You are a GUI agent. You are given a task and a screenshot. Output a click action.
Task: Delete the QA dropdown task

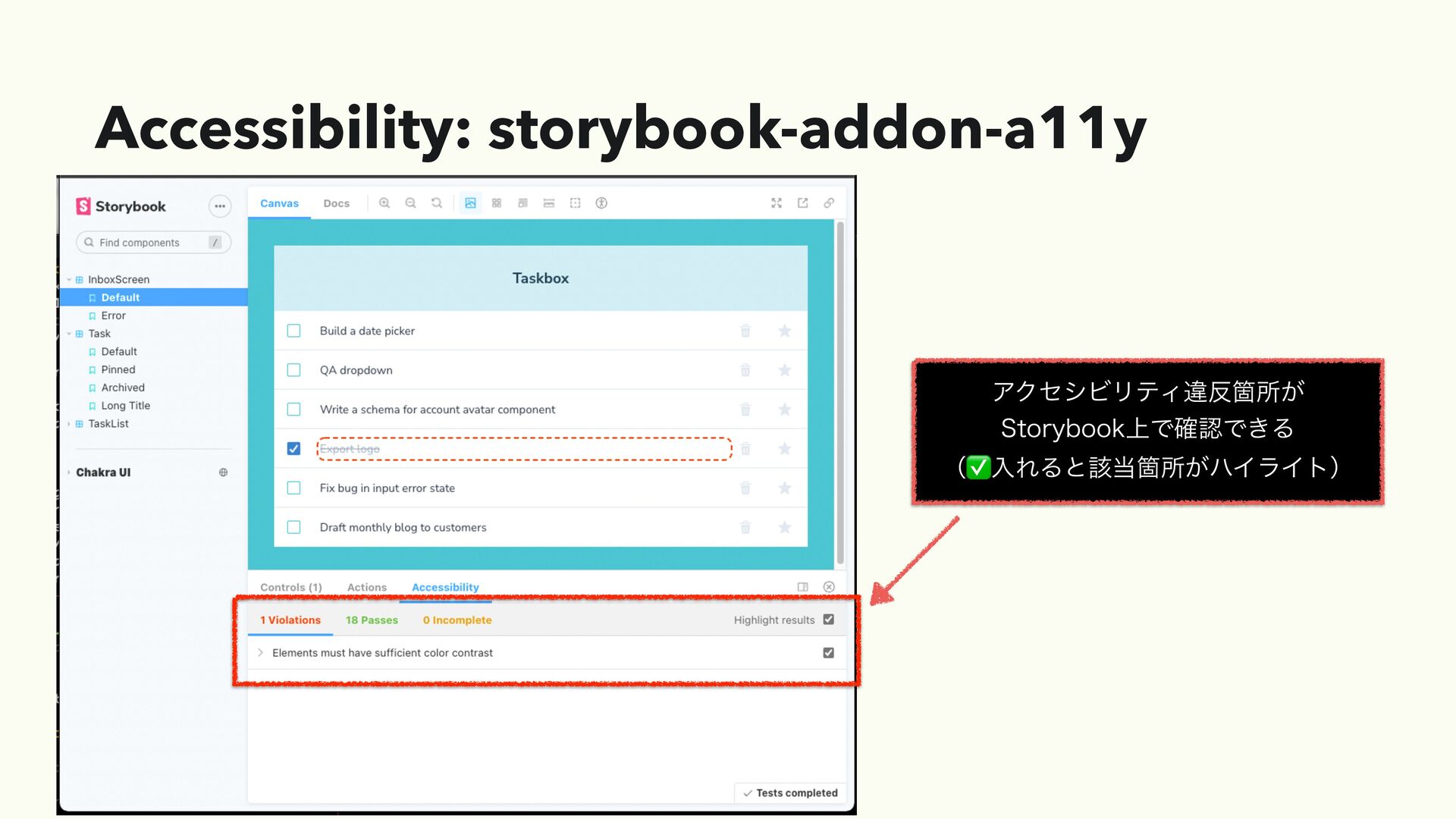coord(745,370)
